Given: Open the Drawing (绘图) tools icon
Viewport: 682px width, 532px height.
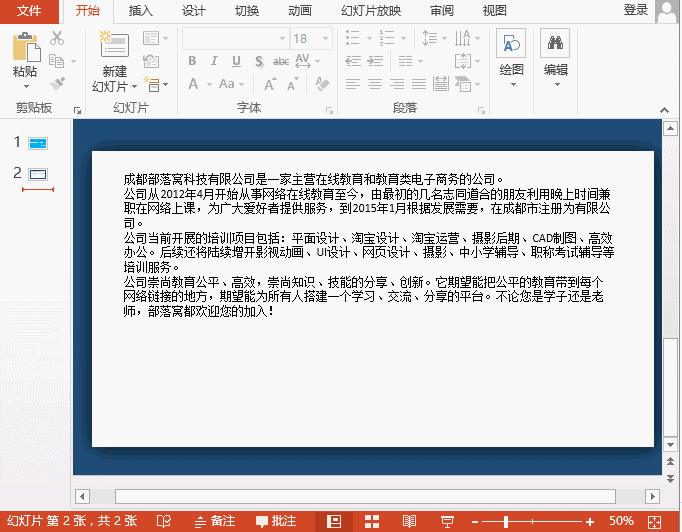Looking at the screenshot, I should (511, 46).
